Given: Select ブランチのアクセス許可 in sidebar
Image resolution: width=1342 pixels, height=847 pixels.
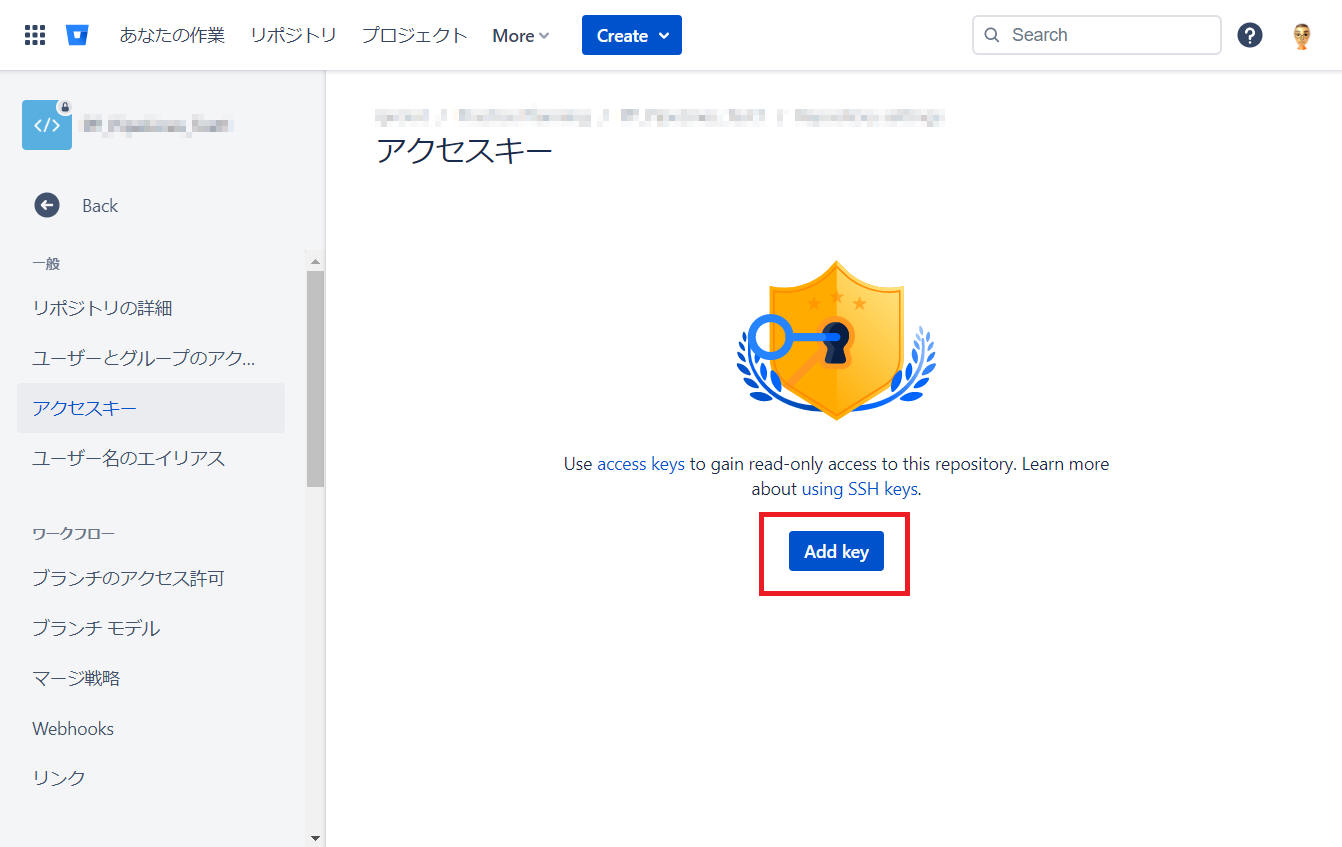Looking at the screenshot, I should click(x=128, y=578).
